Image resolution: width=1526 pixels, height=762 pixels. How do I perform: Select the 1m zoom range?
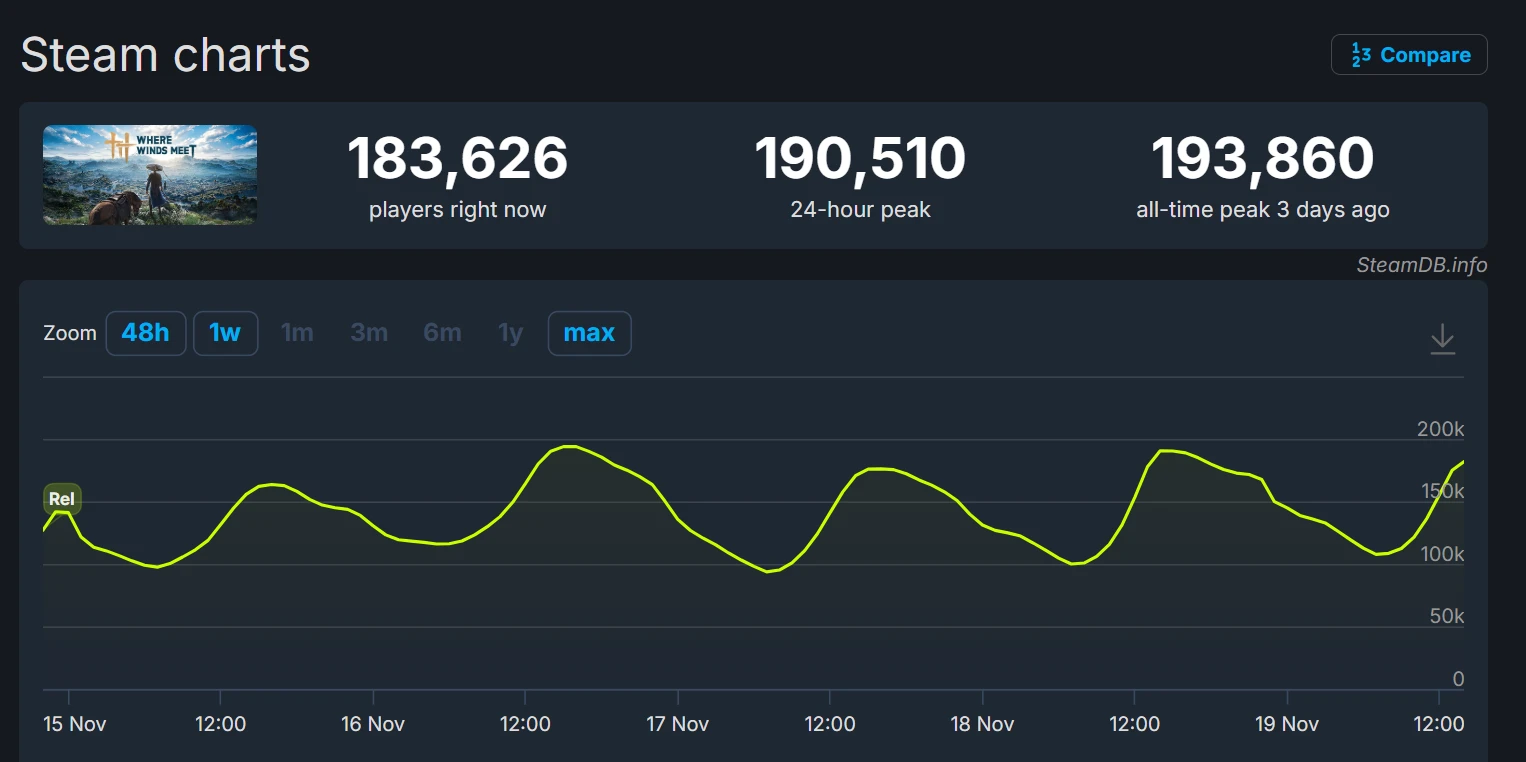297,333
